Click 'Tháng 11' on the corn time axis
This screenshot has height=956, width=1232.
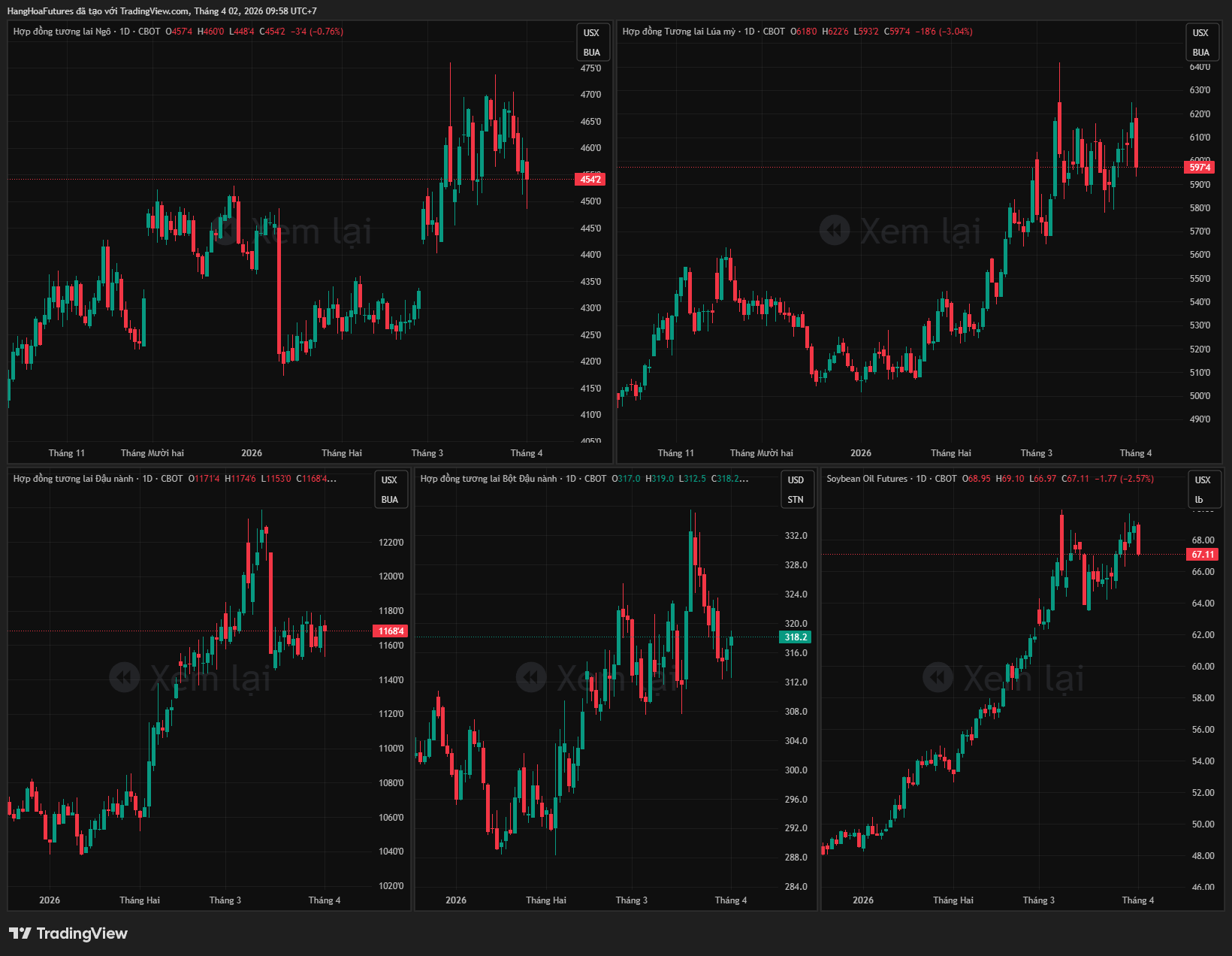67,453
